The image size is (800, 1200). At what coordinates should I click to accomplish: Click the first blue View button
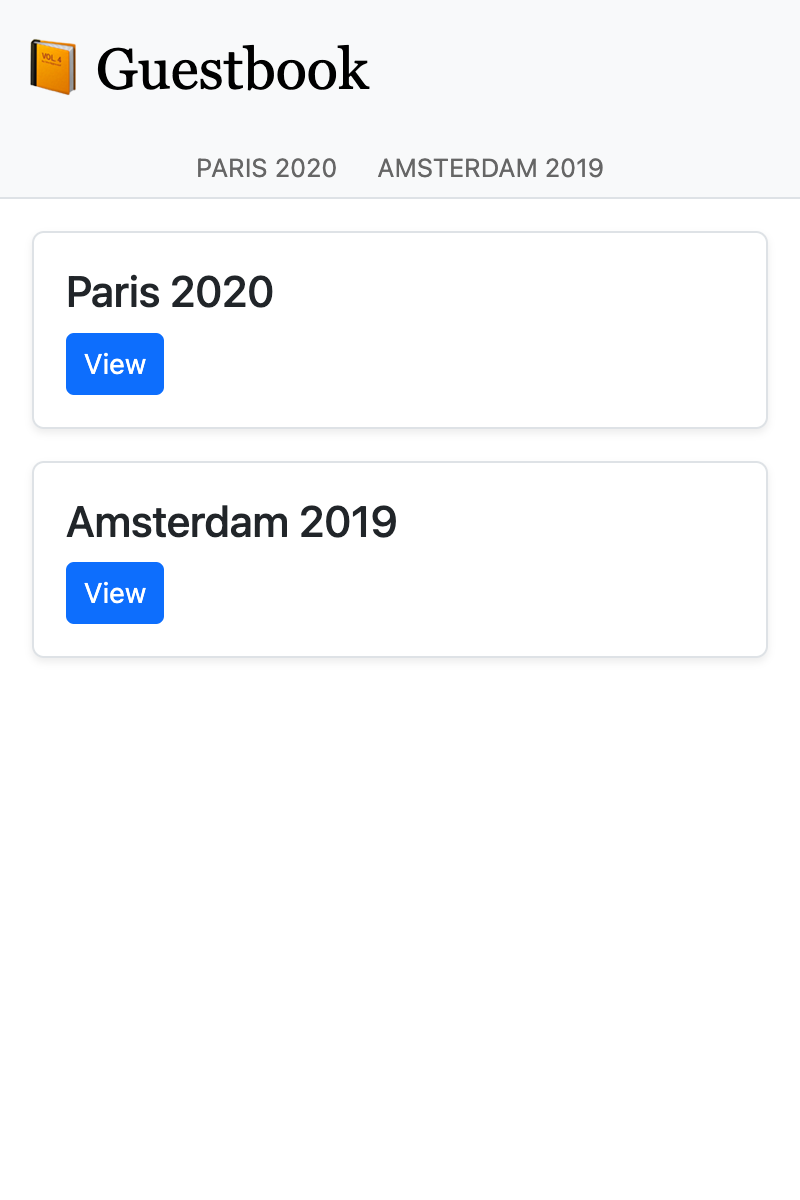pos(115,364)
